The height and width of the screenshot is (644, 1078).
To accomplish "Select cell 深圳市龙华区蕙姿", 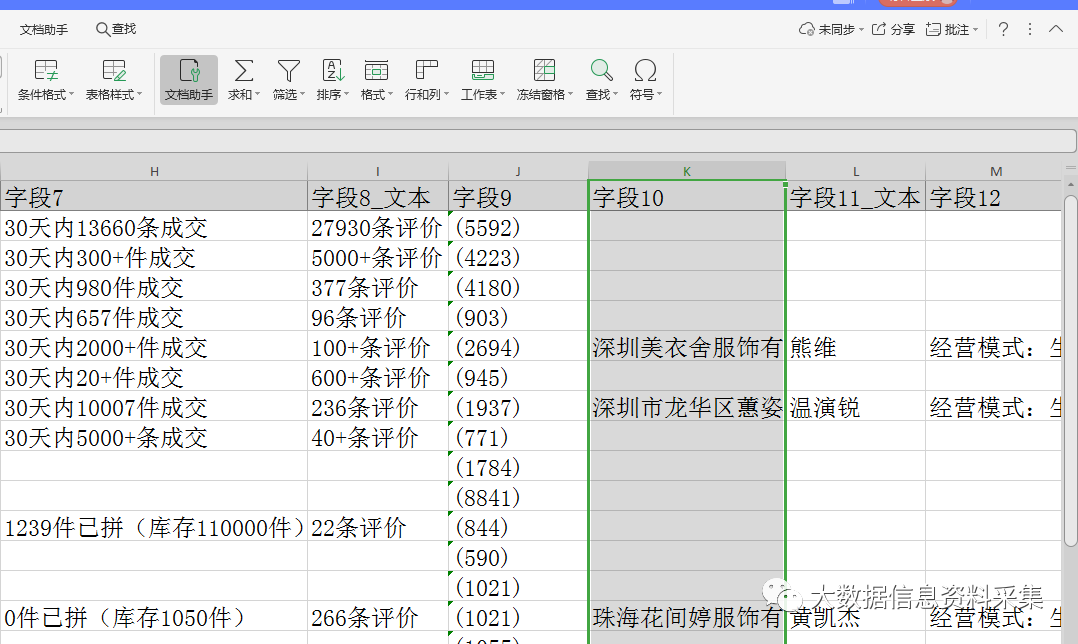I will pos(687,407).
